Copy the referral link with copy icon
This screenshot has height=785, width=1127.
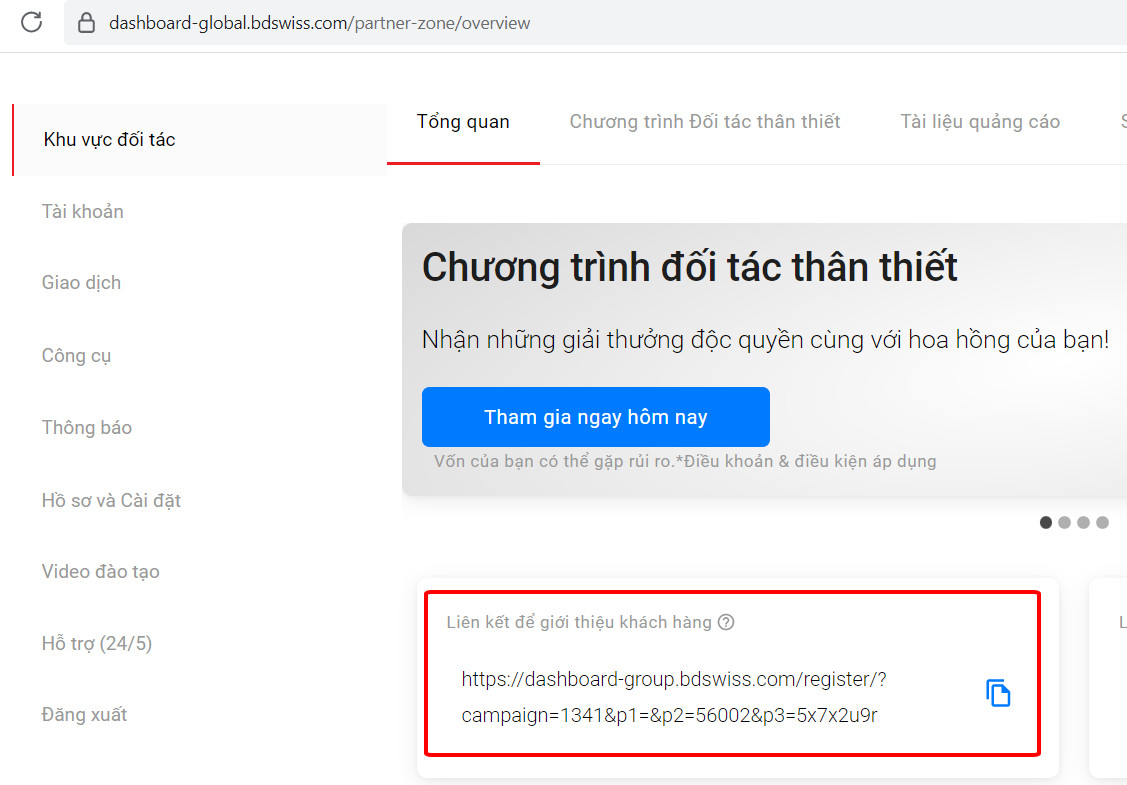click(998, 693)
